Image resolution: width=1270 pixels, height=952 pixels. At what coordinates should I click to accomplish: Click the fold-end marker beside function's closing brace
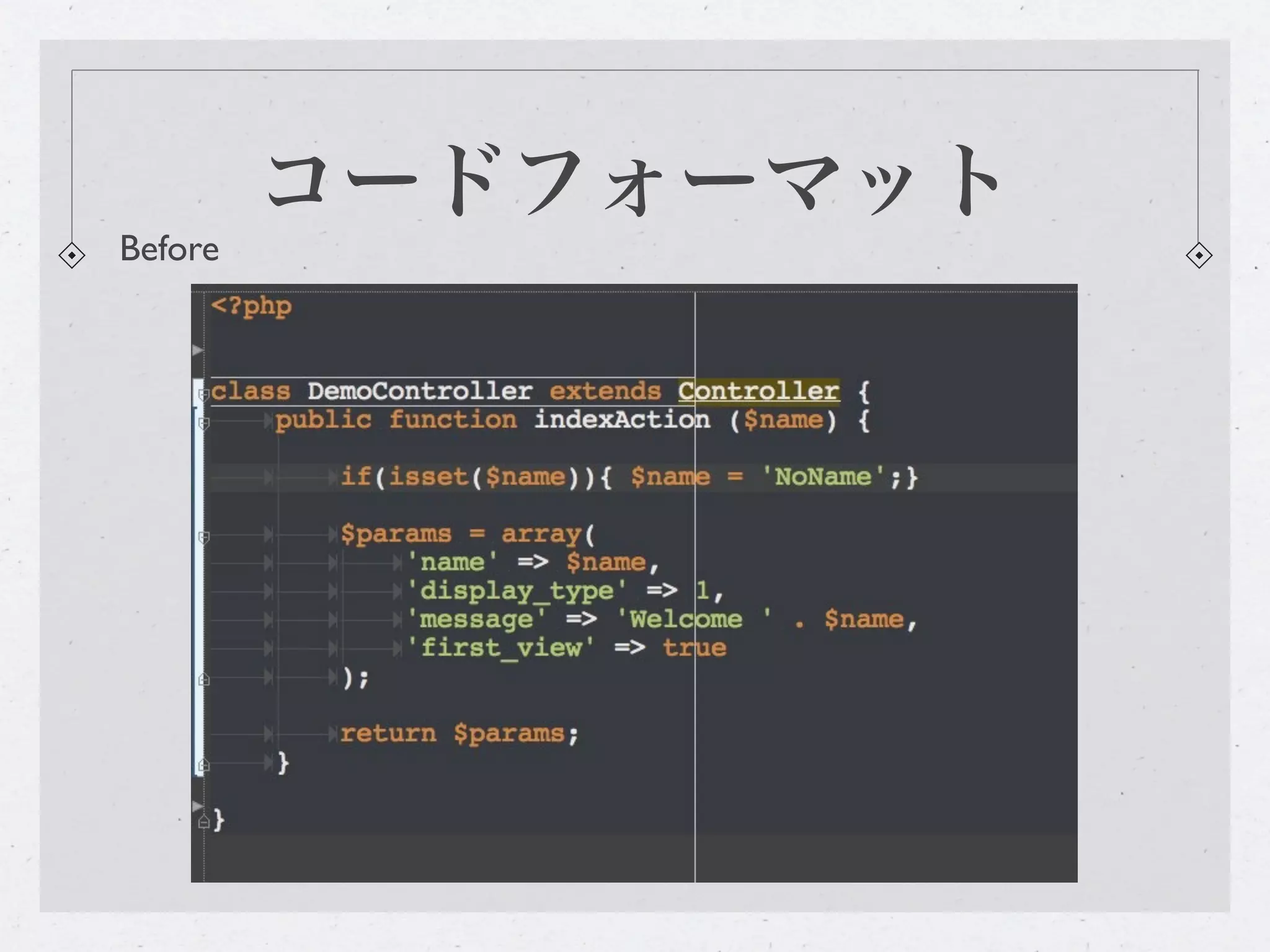coord(203,765)
